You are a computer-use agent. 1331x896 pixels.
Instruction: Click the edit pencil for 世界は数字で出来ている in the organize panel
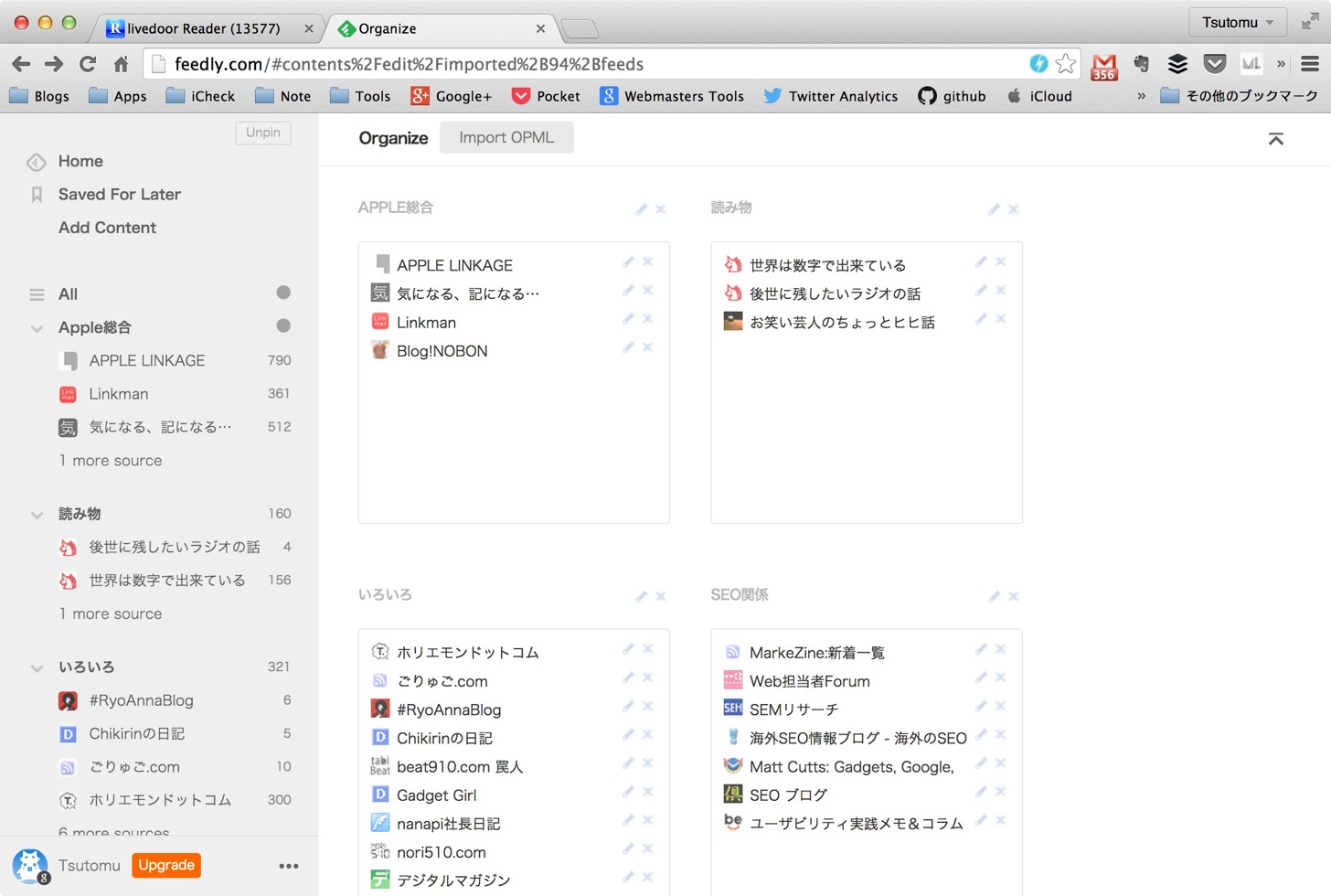pyautogui.click(x=981, y=262)
